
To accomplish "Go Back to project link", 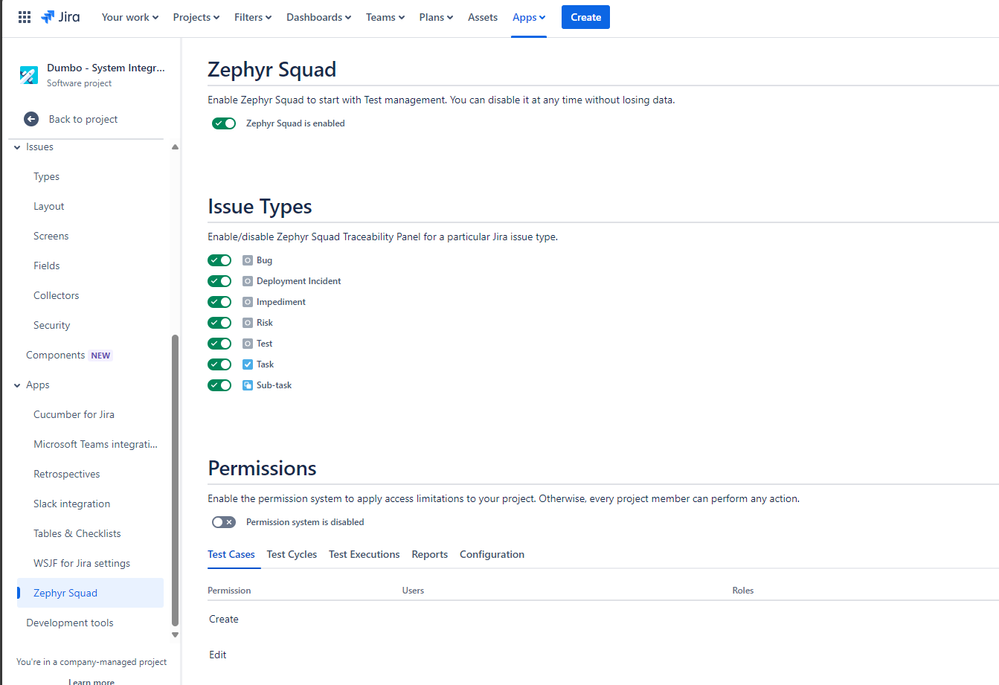I will 83,119.
